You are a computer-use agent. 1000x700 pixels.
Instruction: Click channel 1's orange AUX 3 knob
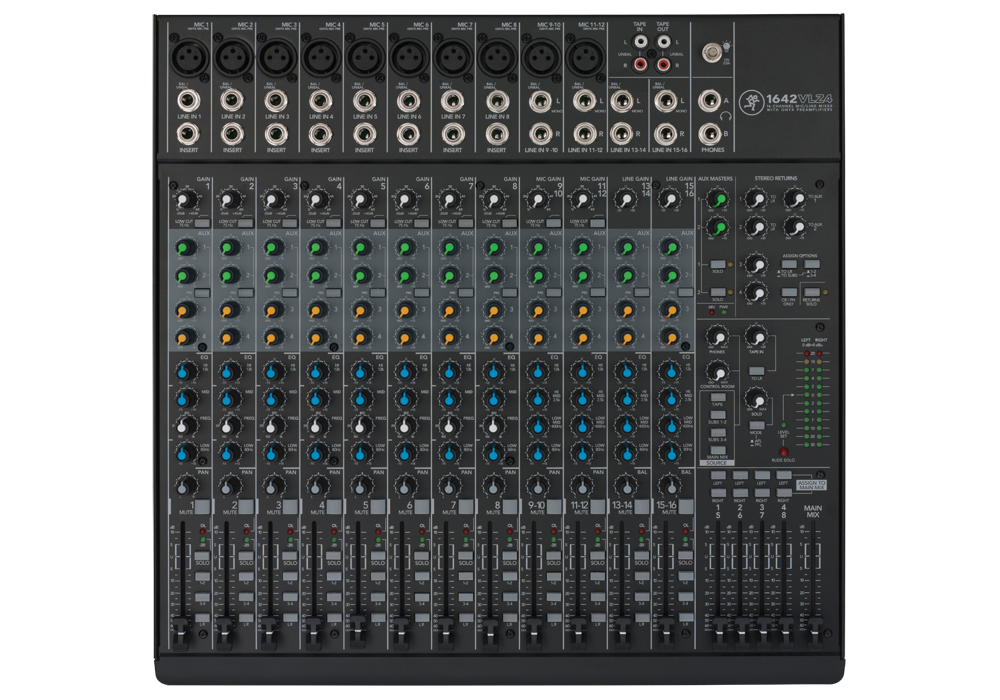point(186,310)
